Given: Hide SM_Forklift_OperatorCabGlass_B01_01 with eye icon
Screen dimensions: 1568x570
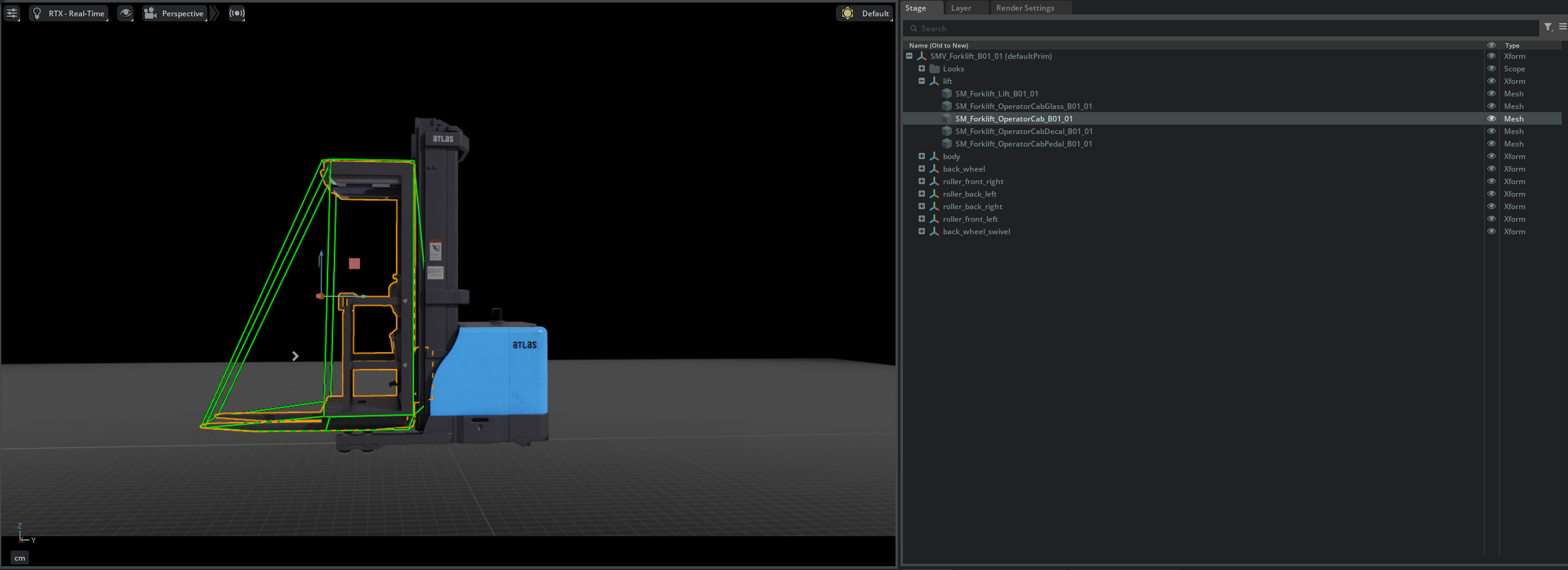Looking at the screenshot, I should [1492, 106].
